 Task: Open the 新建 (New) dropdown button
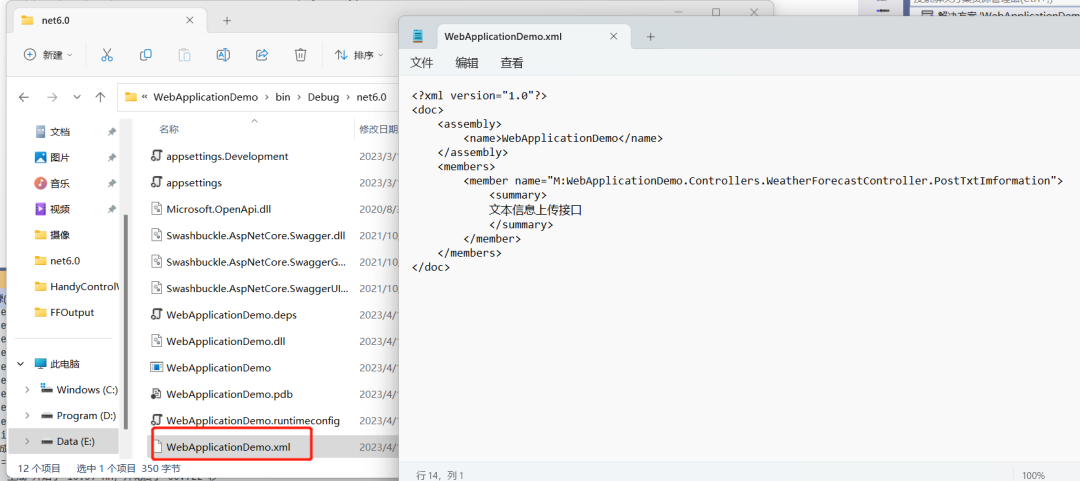pos(48,55)
